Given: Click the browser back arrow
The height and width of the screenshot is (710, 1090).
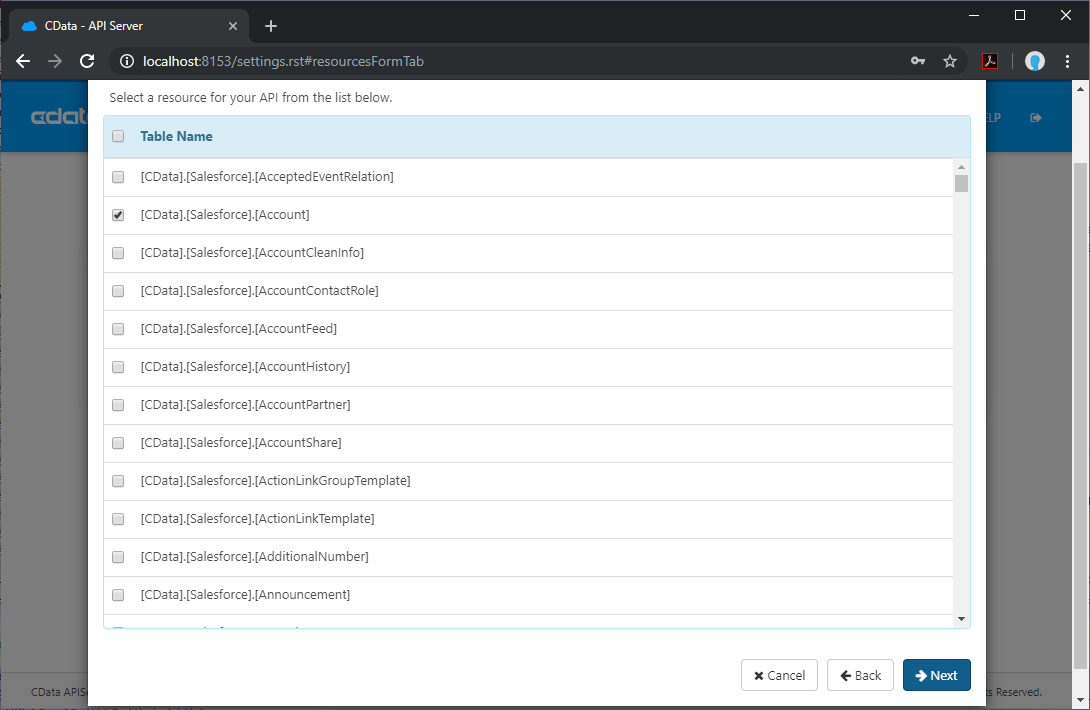Looking at the screenshot, I should 23,61.
